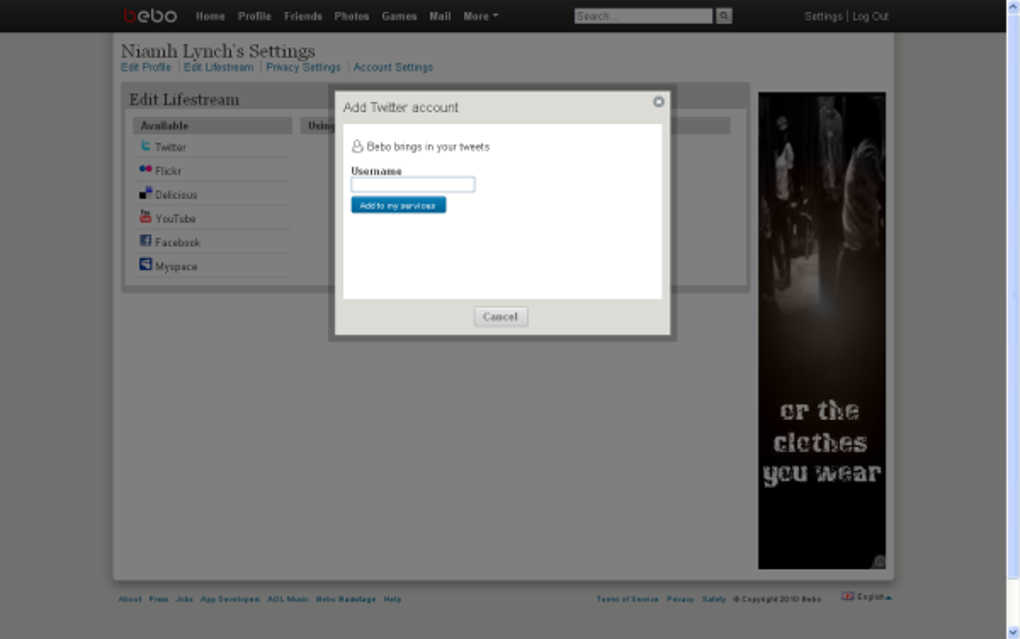
Task: Click the user icon beside Bebo brings tweets
Action: [357, 146]
